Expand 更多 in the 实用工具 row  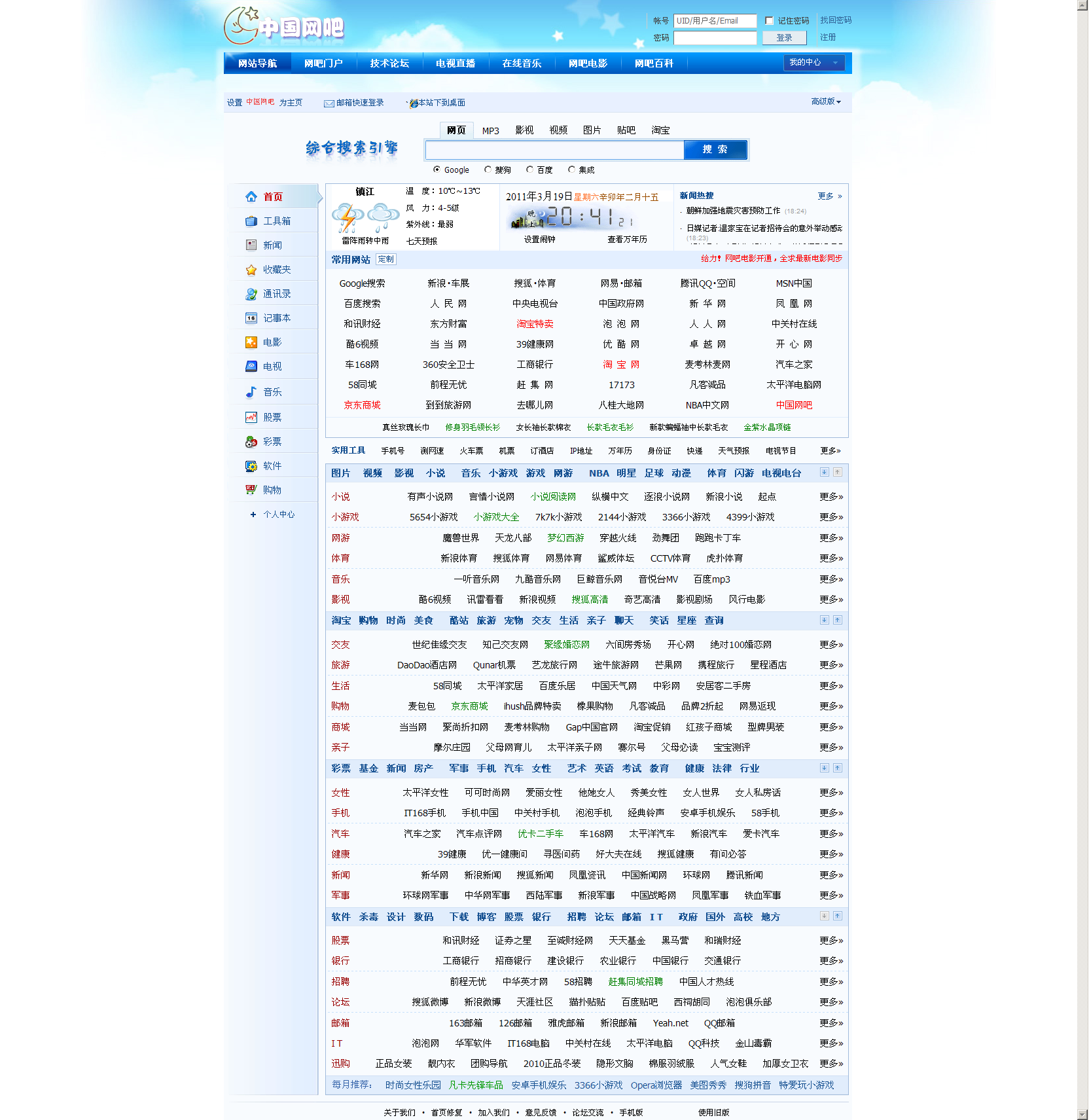tap(830, 451)
